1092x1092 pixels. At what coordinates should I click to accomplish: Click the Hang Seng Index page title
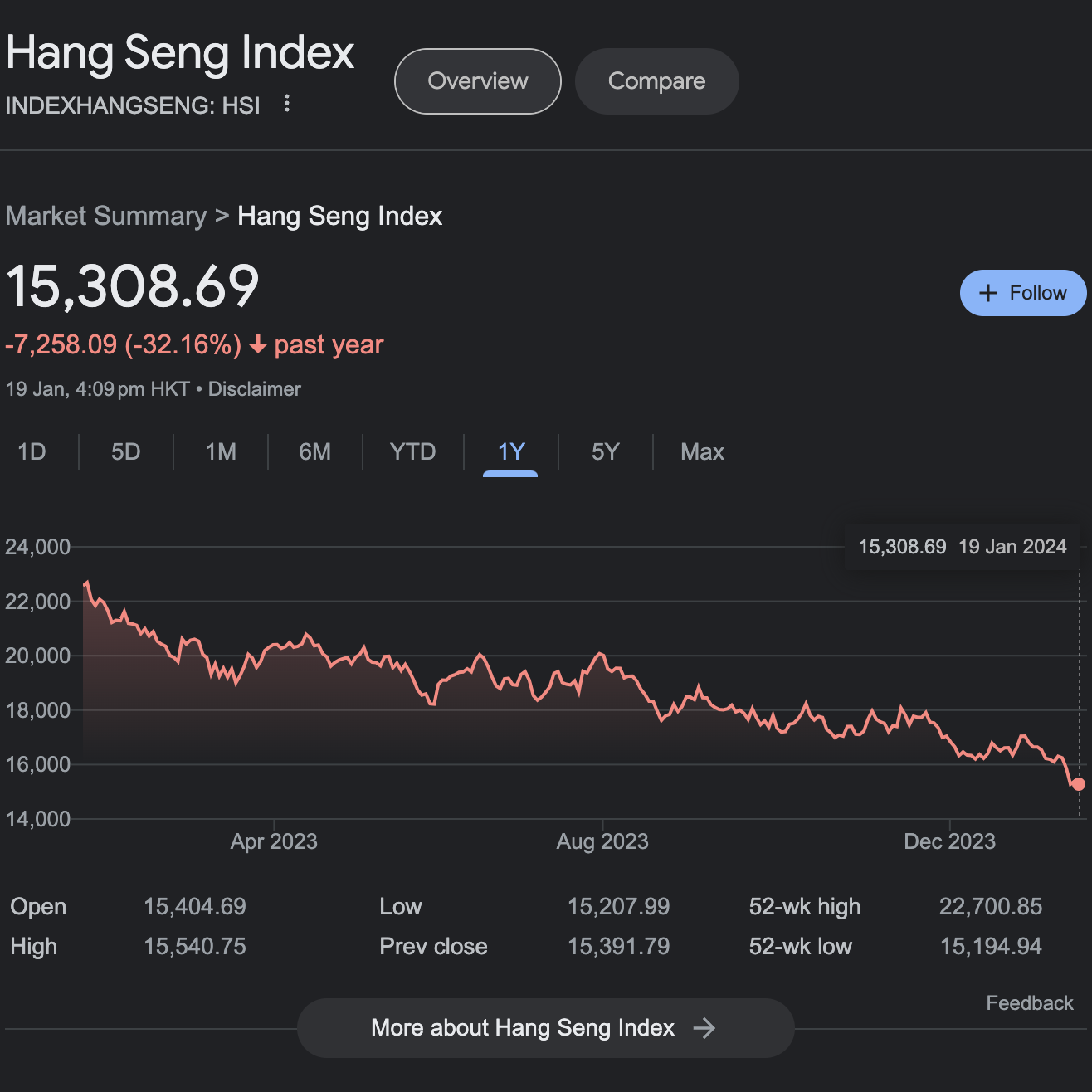180,52
